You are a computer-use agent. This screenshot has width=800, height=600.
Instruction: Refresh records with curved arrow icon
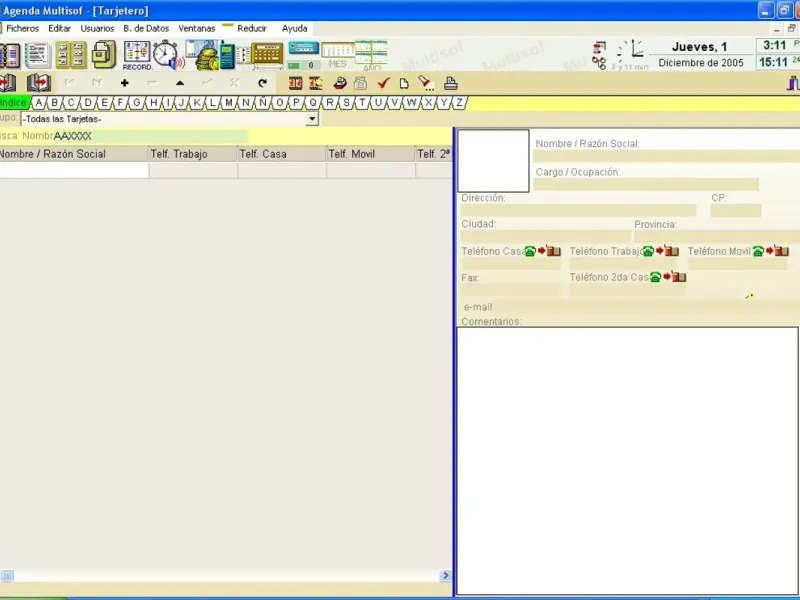pos(262,83)
